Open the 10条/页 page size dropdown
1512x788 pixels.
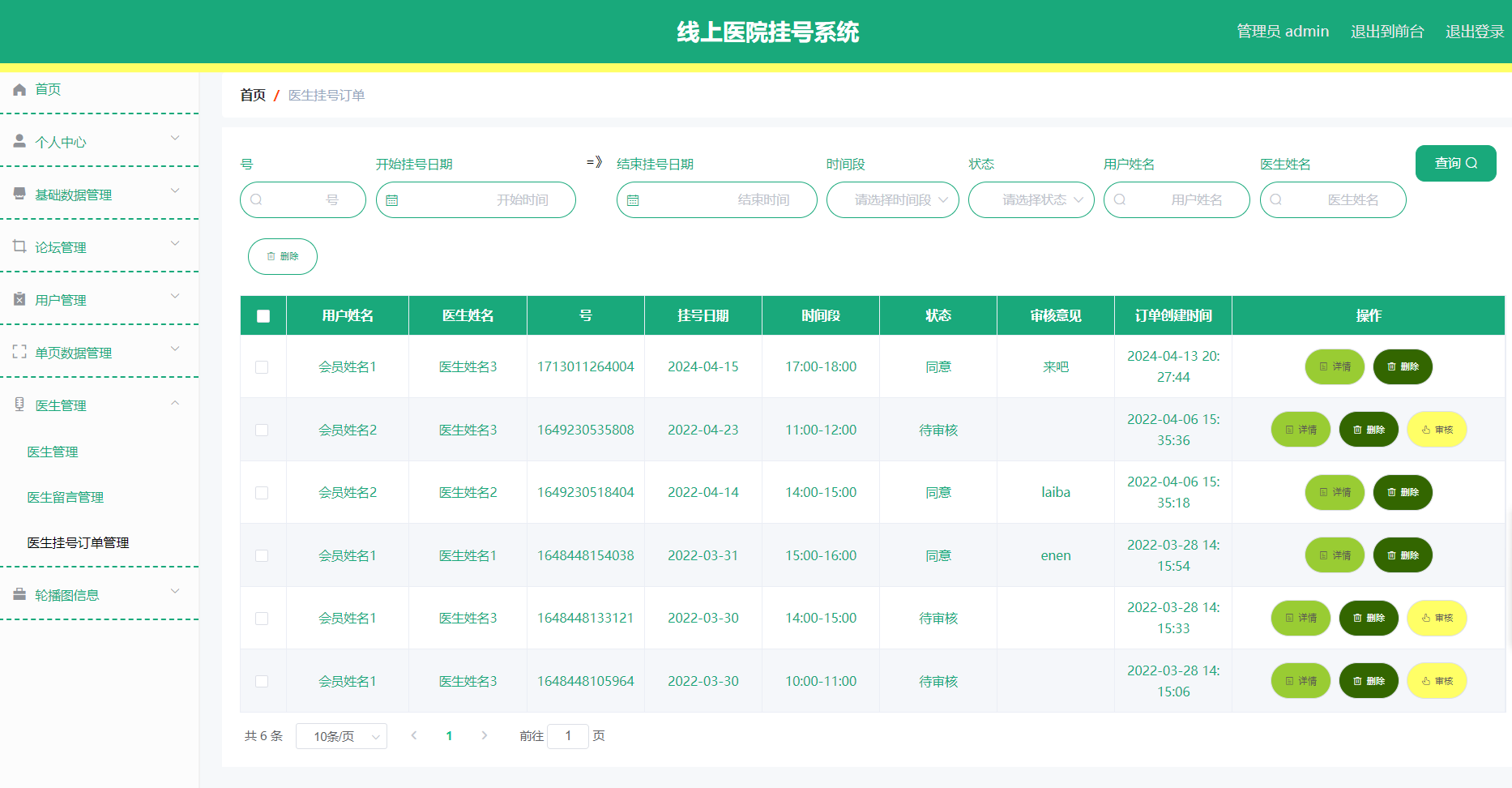click(x=341, y=735)
